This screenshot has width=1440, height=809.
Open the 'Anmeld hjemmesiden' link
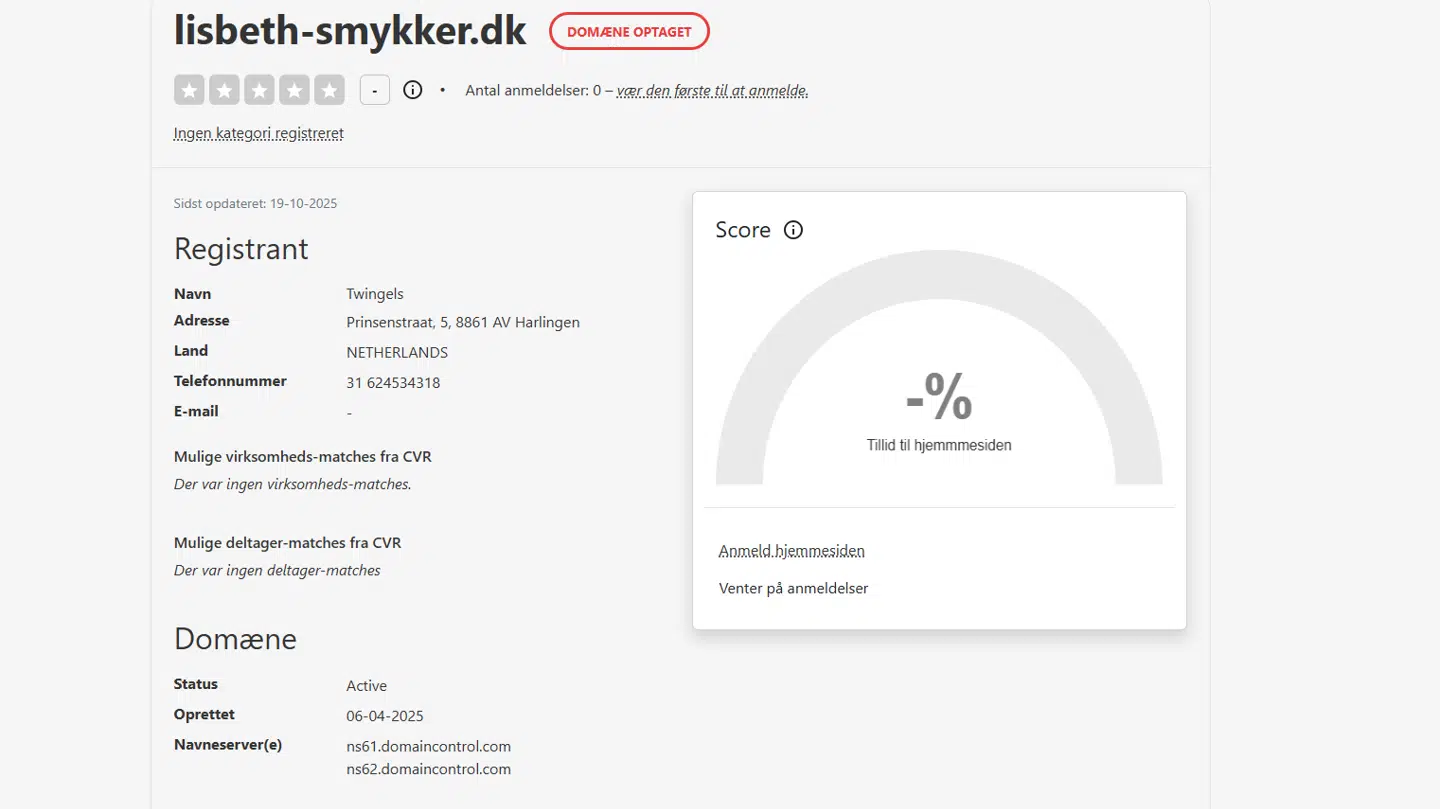(791, 550)
